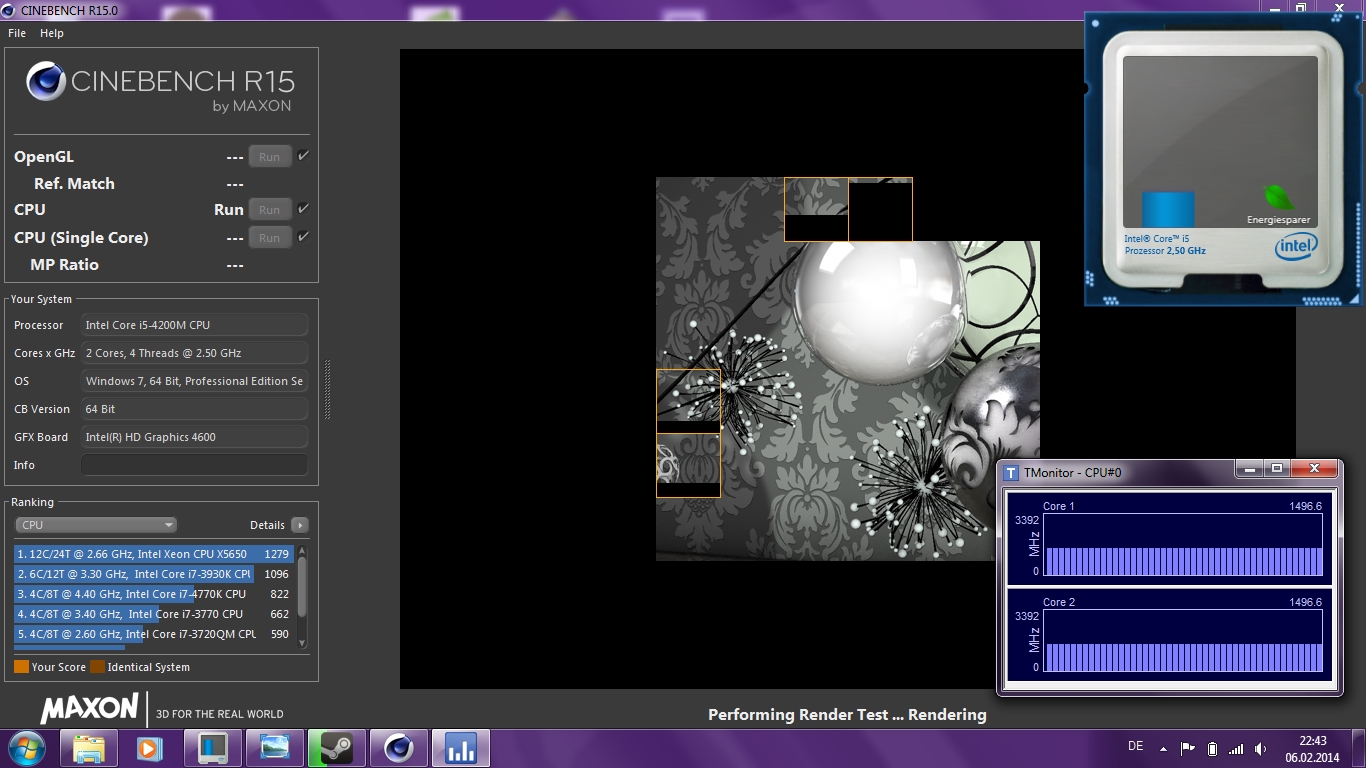Click the Intel monitor app taskbar icon
Viewport: 1366px width, 768px height.
(x=212, y=748)
